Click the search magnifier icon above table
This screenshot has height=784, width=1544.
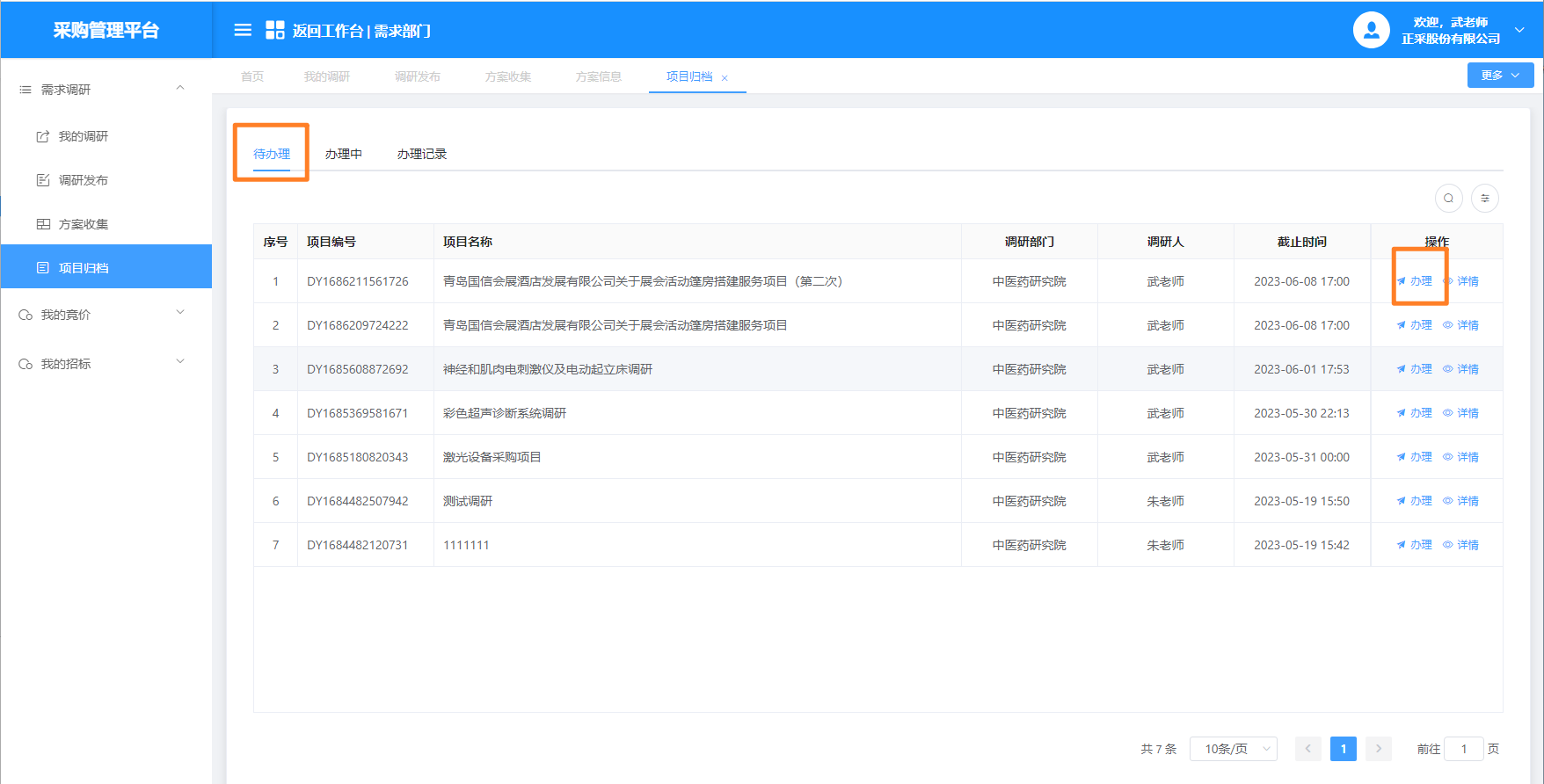tap(1448, 199)
